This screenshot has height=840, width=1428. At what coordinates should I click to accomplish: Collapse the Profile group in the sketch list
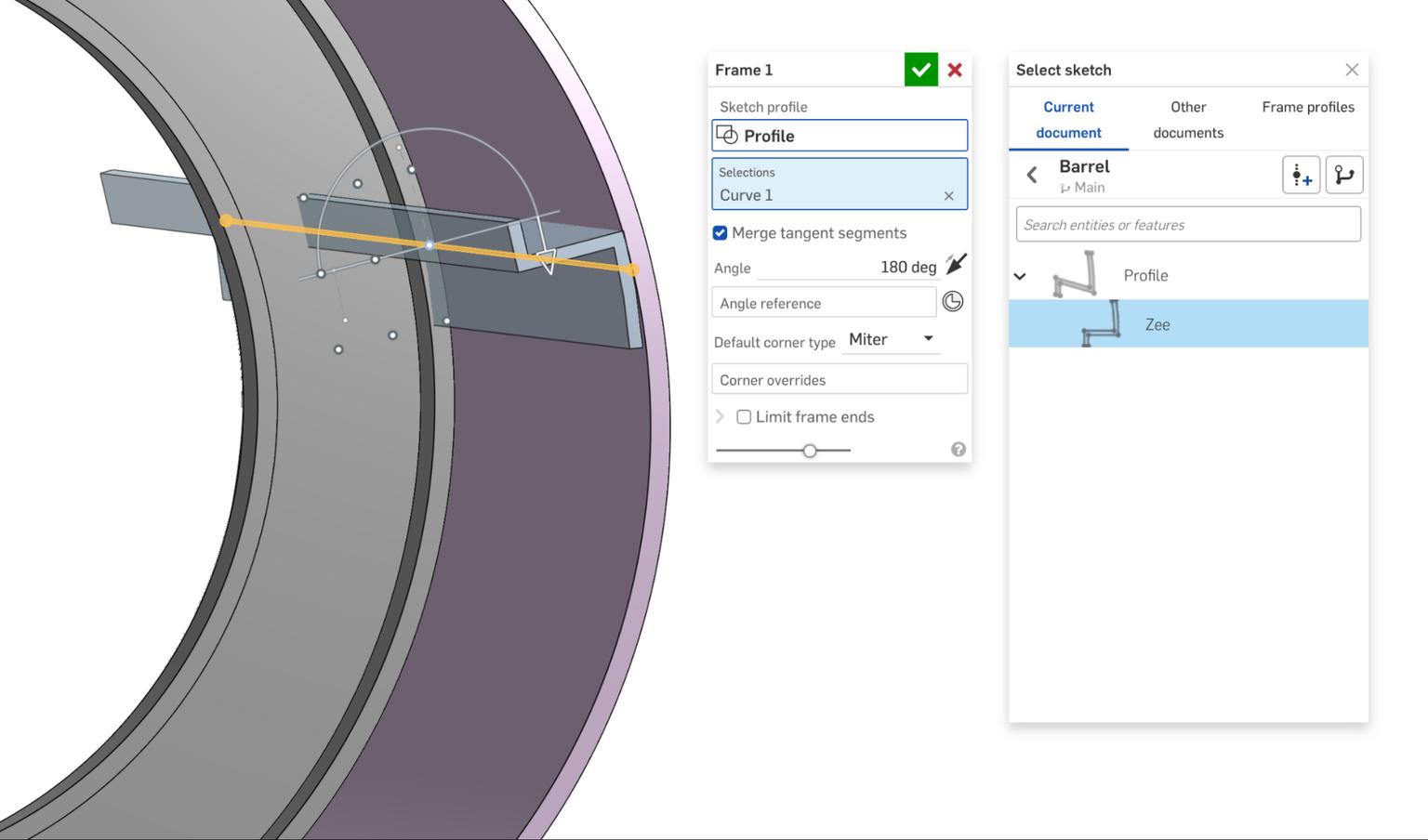click(1020, 275)
